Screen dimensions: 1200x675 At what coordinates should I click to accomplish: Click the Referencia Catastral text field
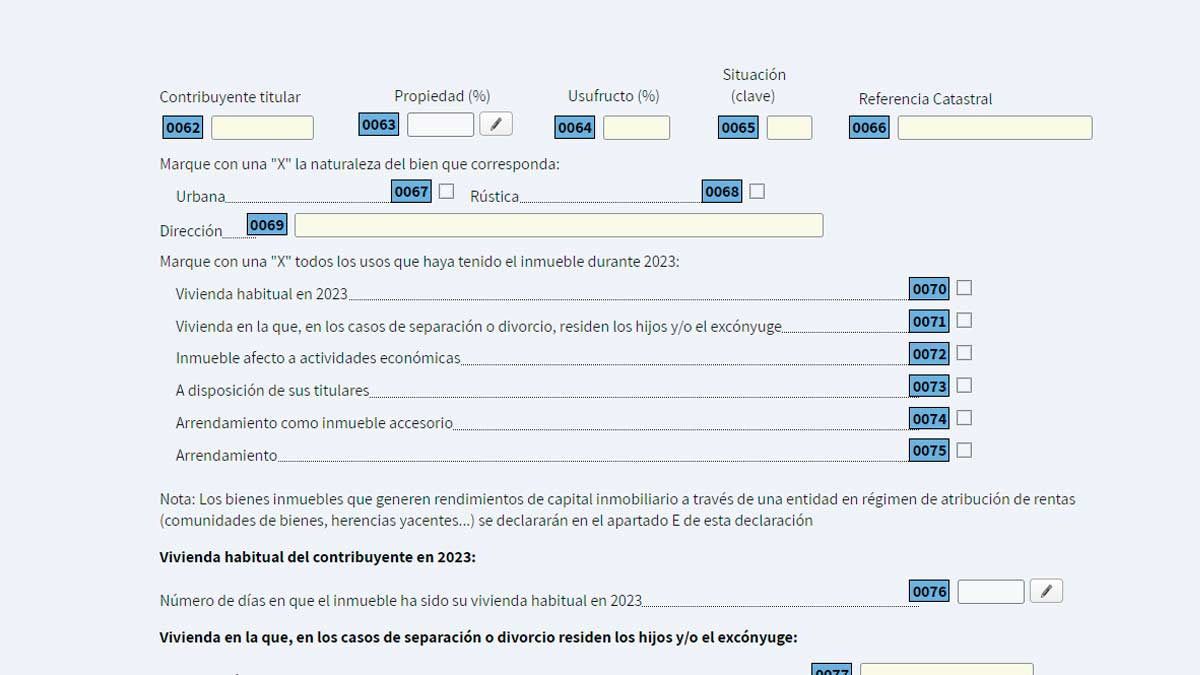click(x=994, y=128)
